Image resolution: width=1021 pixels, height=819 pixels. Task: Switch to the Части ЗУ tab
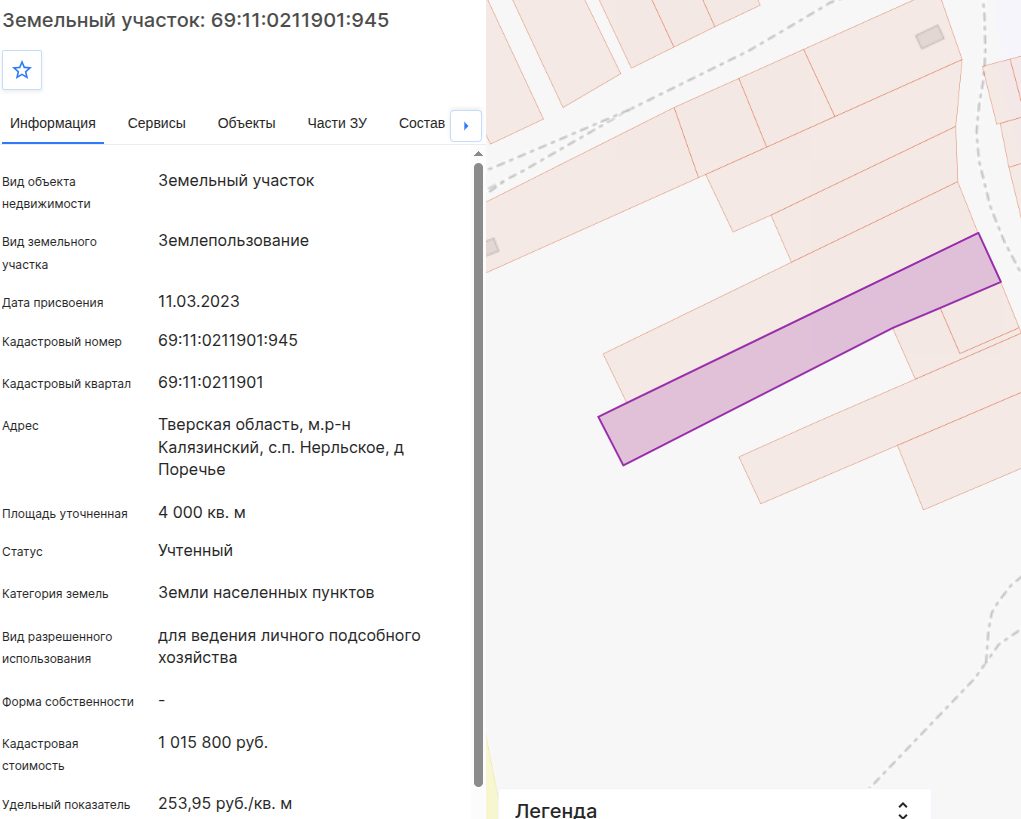click(337, 123)
